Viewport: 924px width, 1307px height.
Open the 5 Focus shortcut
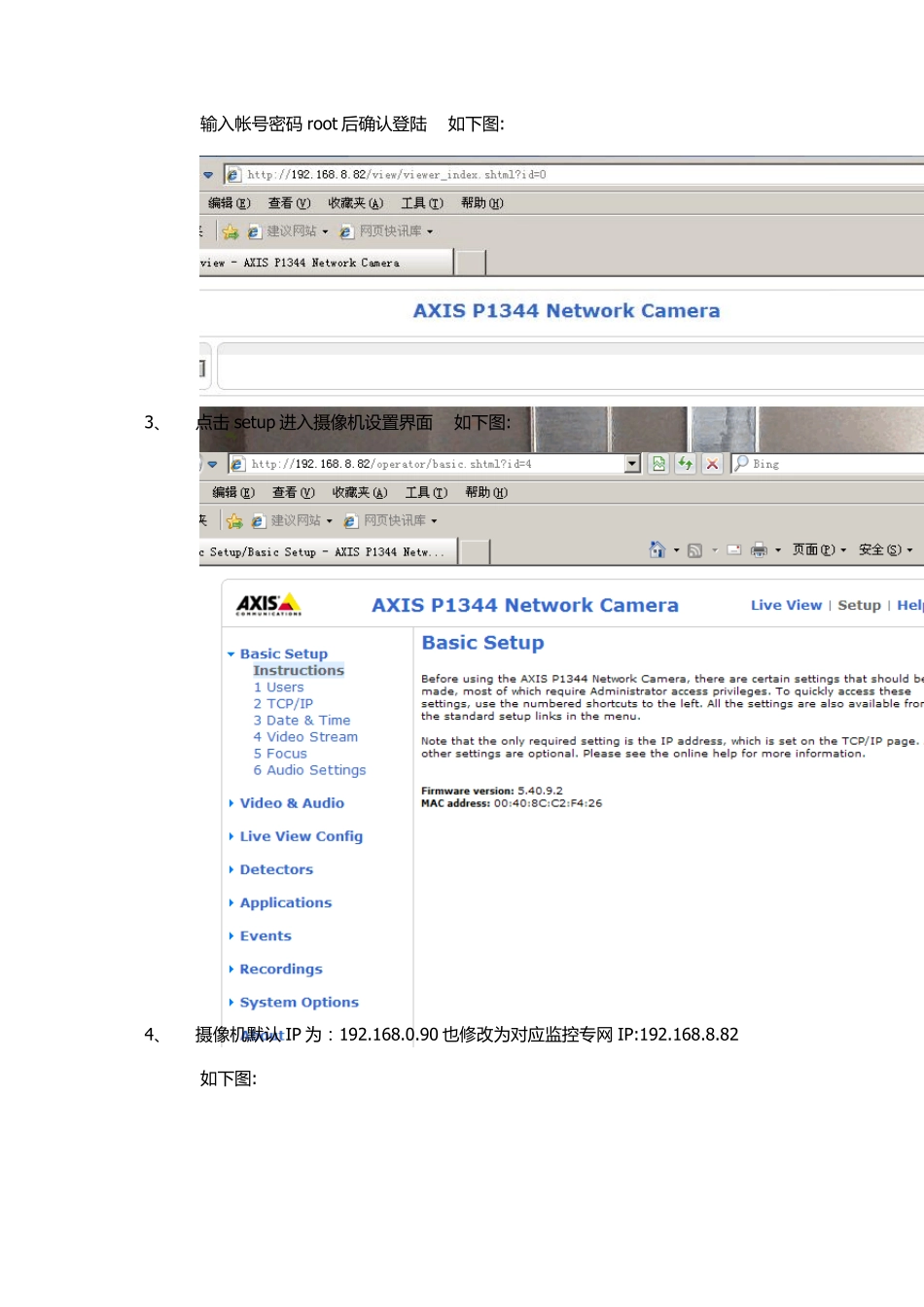click(x=281, y=754)
